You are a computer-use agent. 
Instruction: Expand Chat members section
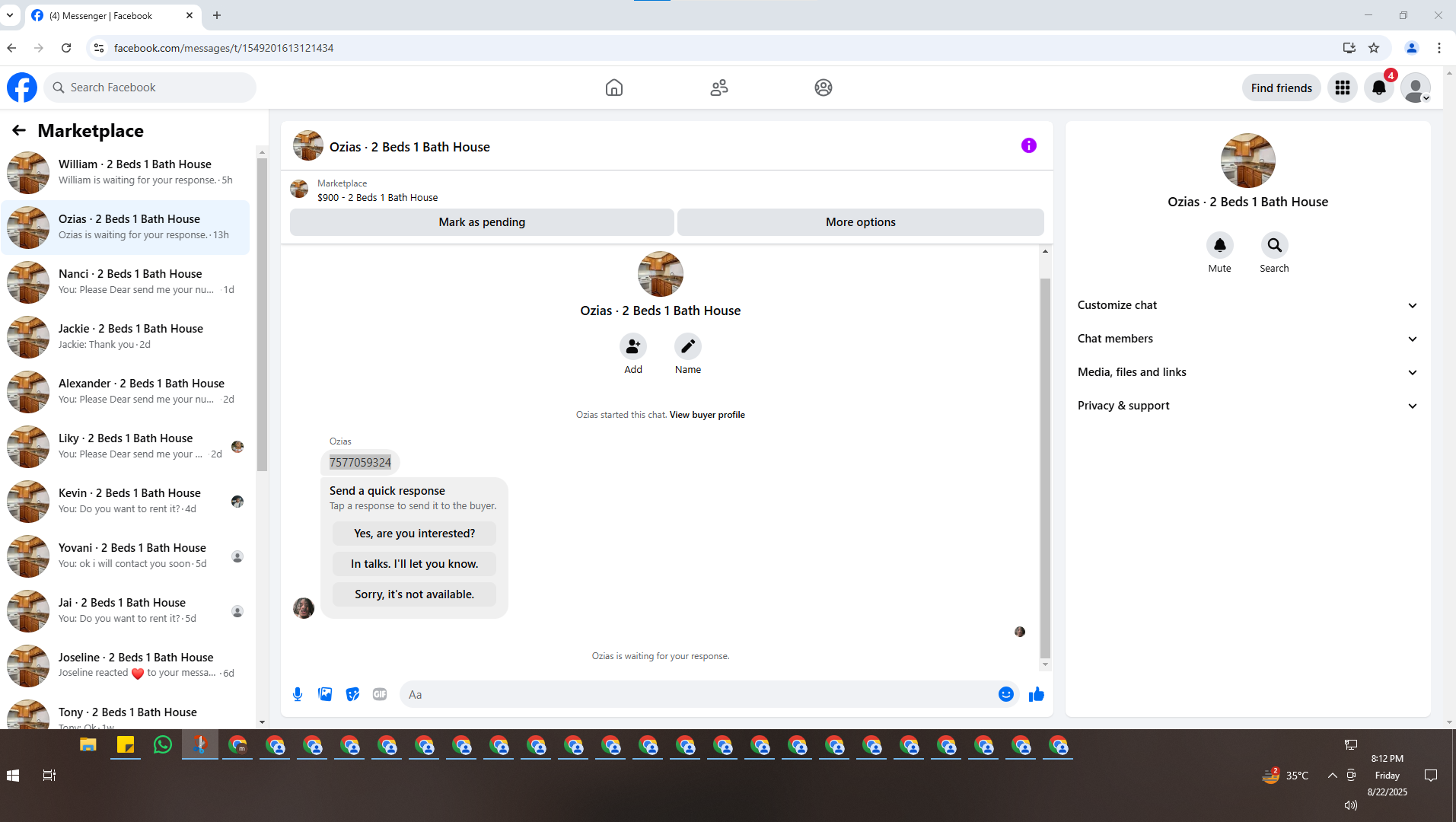point(1247,339)
